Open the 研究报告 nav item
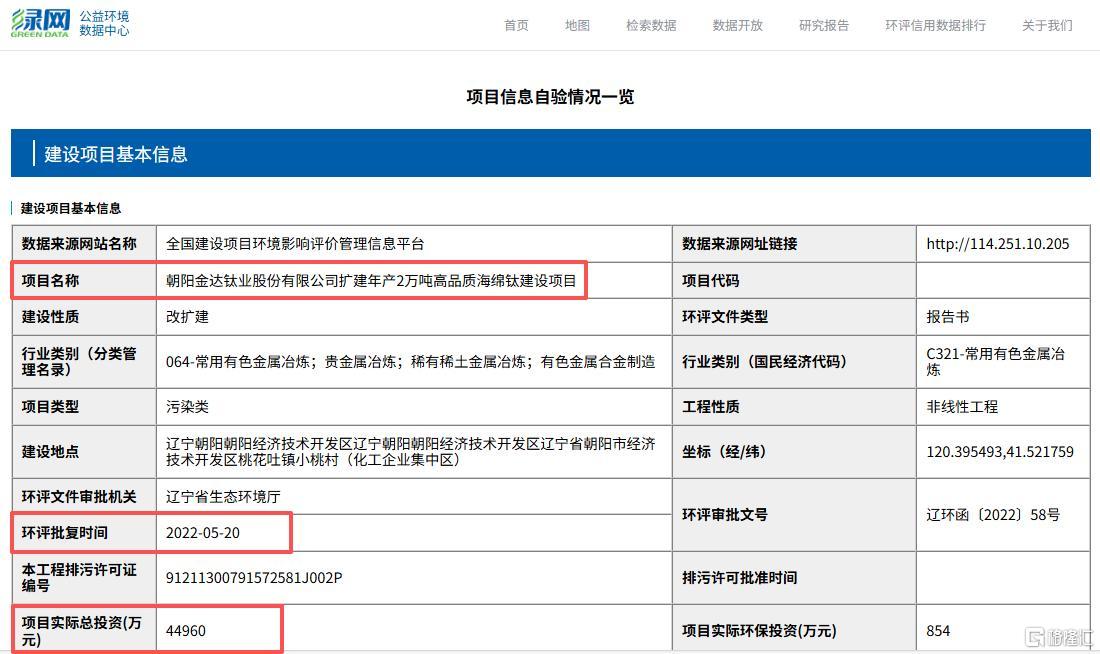This screenshot has width=1100, height=654. tap(824, 25)
